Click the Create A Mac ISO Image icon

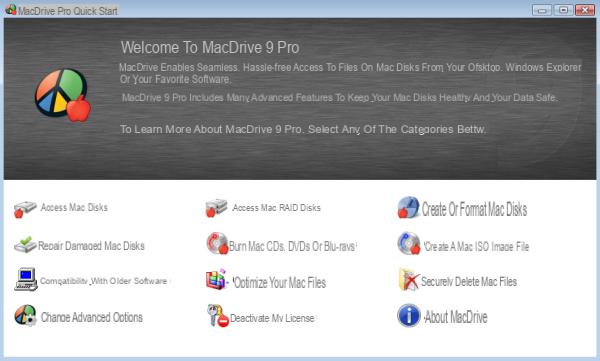[x=409, y=243]
